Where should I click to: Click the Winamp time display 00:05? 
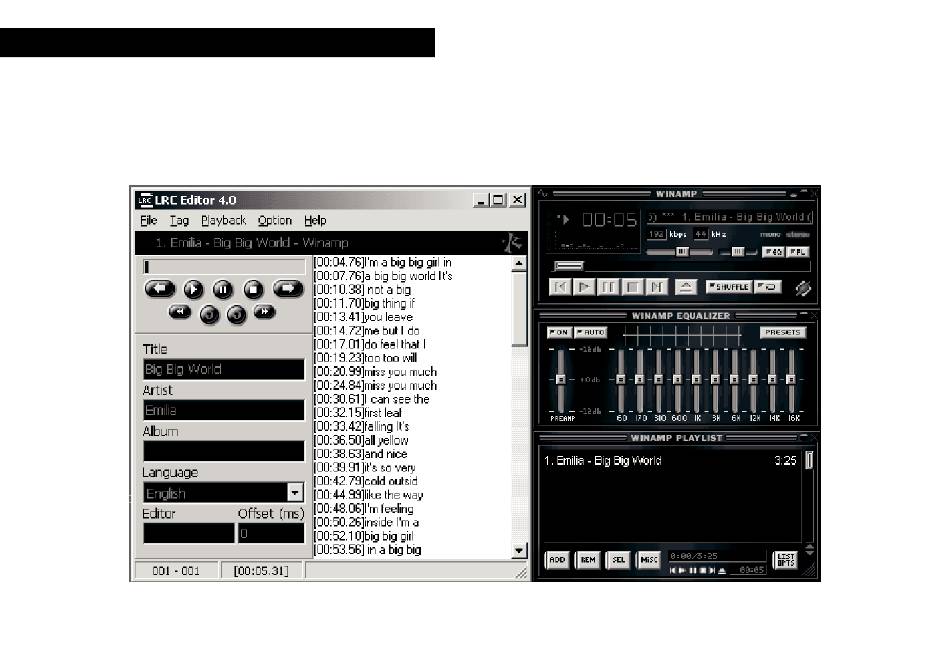coord(609,219)
